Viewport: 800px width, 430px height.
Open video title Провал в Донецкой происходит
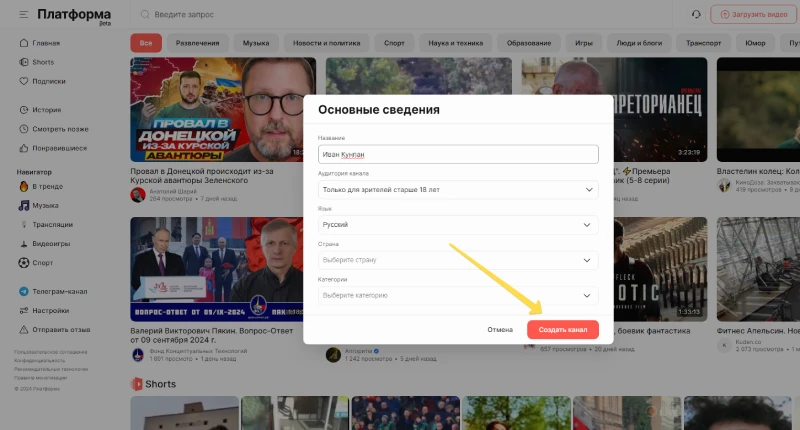tap(202, 175)
